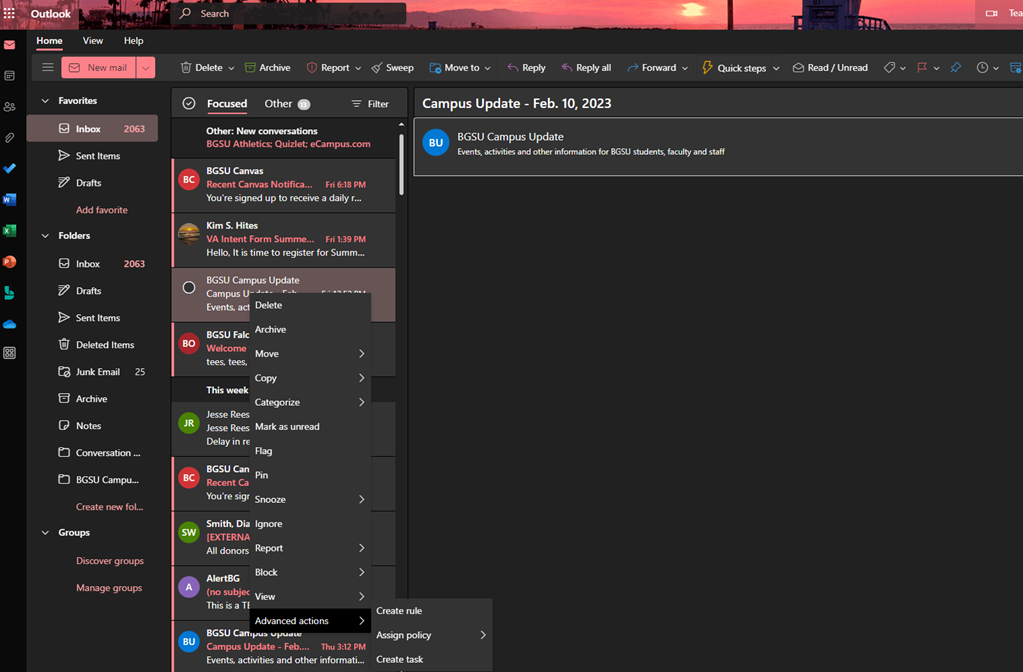Click the pin icon in toolbar
Viewport: 1023px width, 672px height.
pos(956,68)
